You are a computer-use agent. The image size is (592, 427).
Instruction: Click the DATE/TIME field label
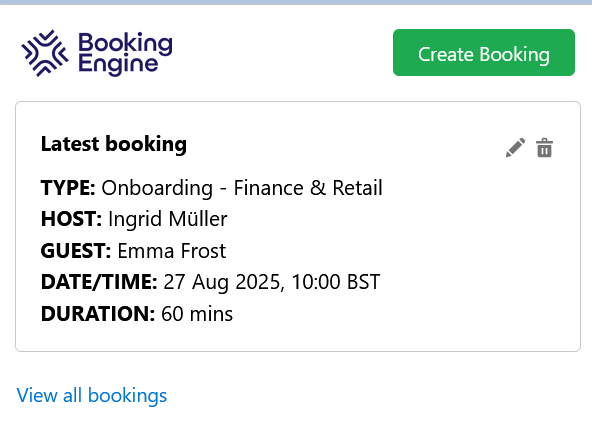pos(99,282)
